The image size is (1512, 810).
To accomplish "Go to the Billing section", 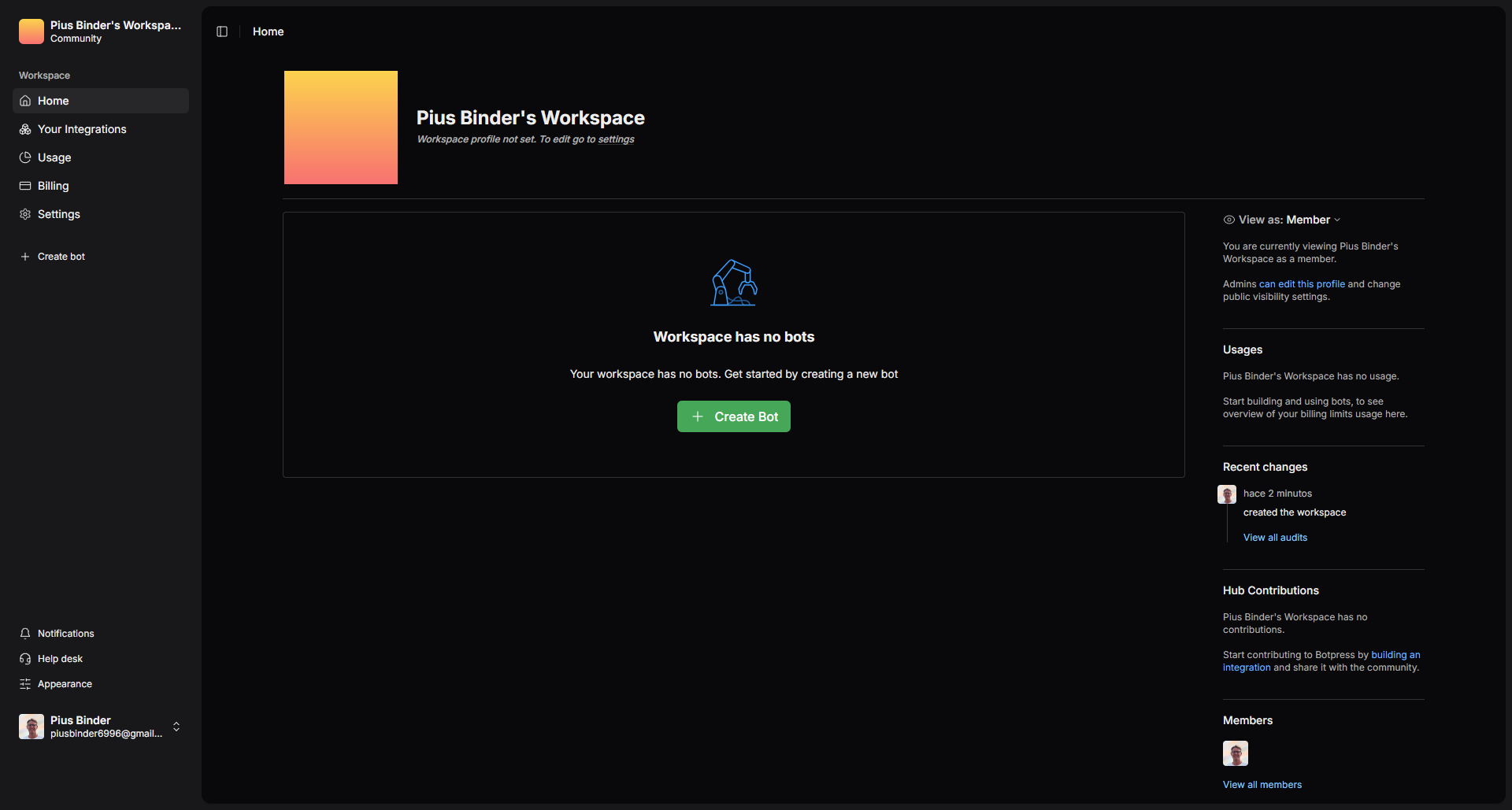I will pyautogui.click(x=54, y=186).
